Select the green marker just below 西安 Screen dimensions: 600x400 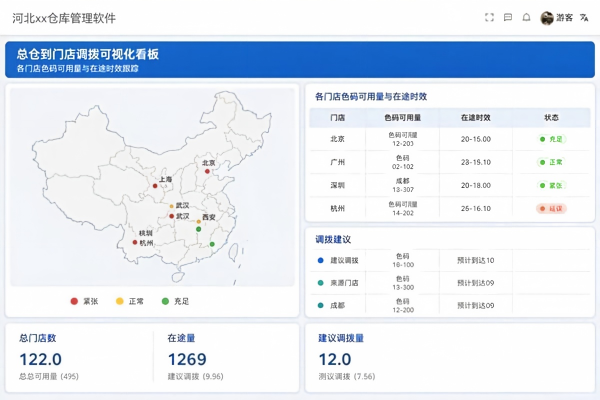(x=198, y=229)
